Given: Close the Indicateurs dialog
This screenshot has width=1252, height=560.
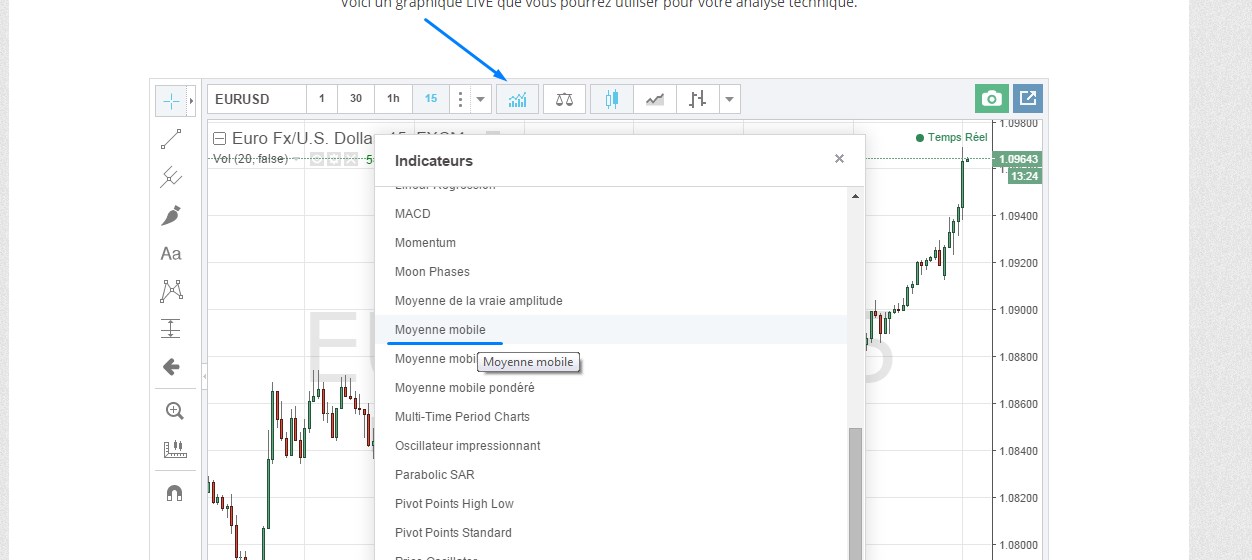Looking at the screenshot, I should coord(839,159).
